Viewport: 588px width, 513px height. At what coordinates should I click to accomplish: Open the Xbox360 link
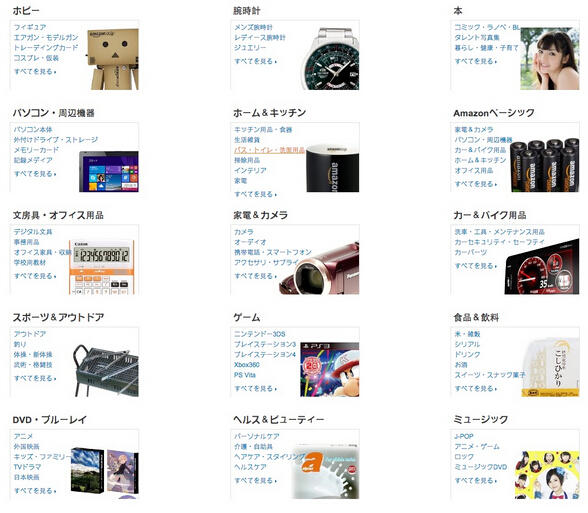click(247, 364)
